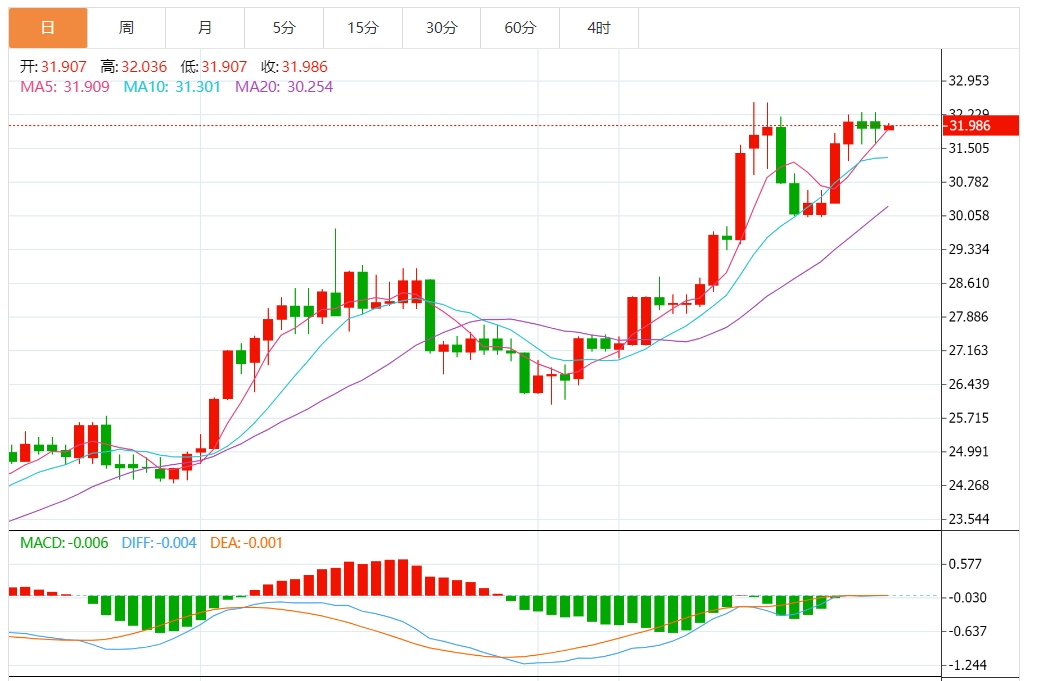Switch to the 周 weekly tab
The height and width of the screenshot is (681, 1039).
click(x=126, y=28)
